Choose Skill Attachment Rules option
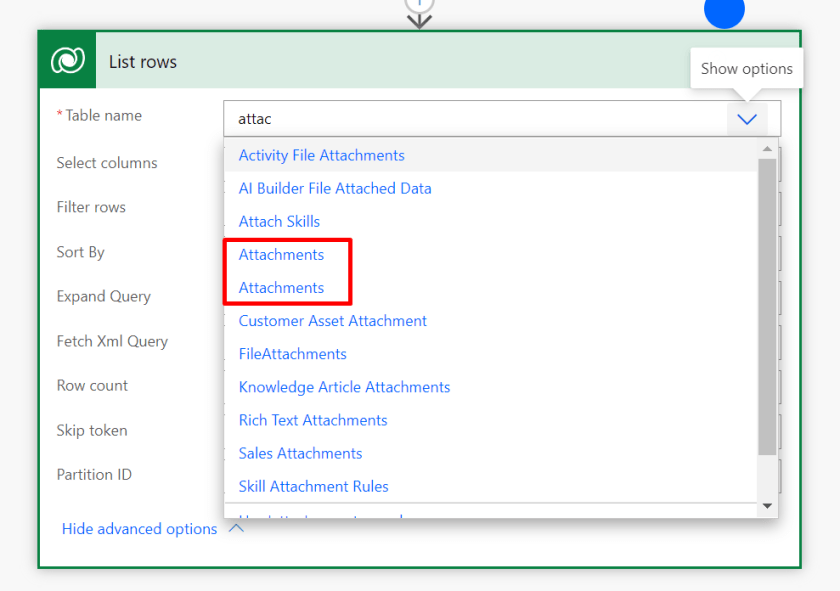Screen dimensions: 840x591 [x=313, y=485]
